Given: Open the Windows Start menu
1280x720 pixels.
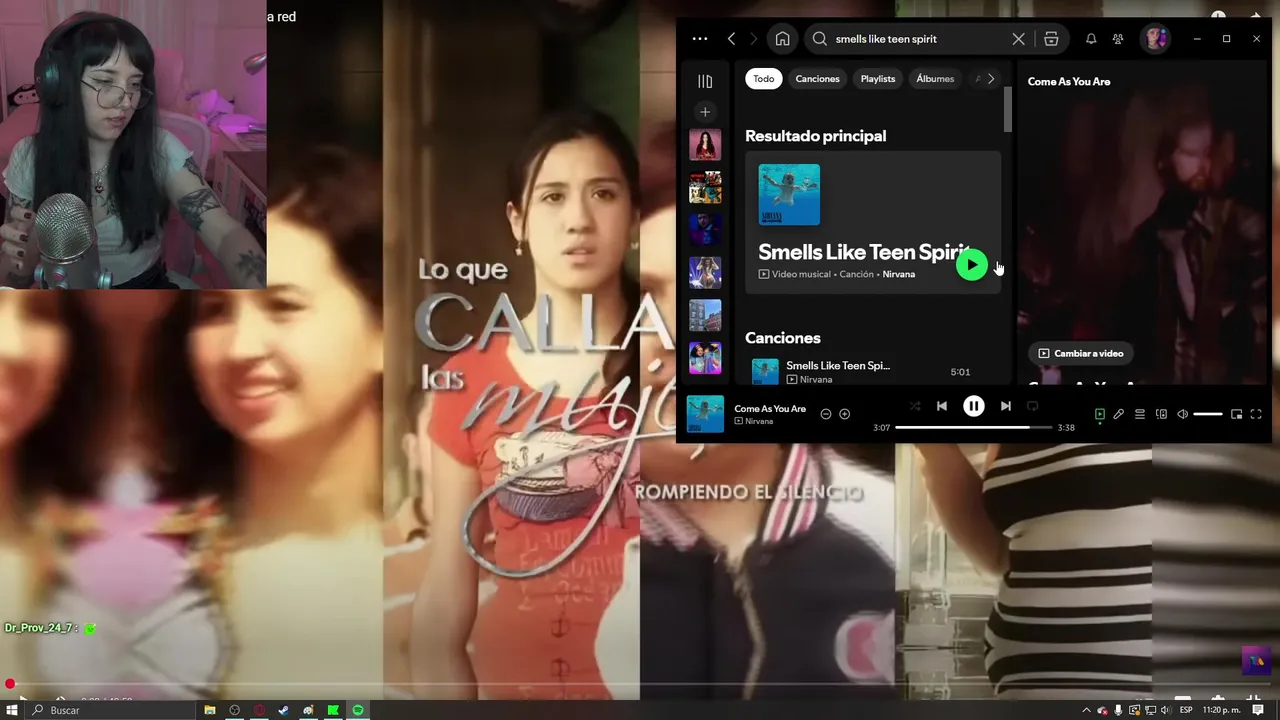Looking at the screenshot, I should (11, 710).
